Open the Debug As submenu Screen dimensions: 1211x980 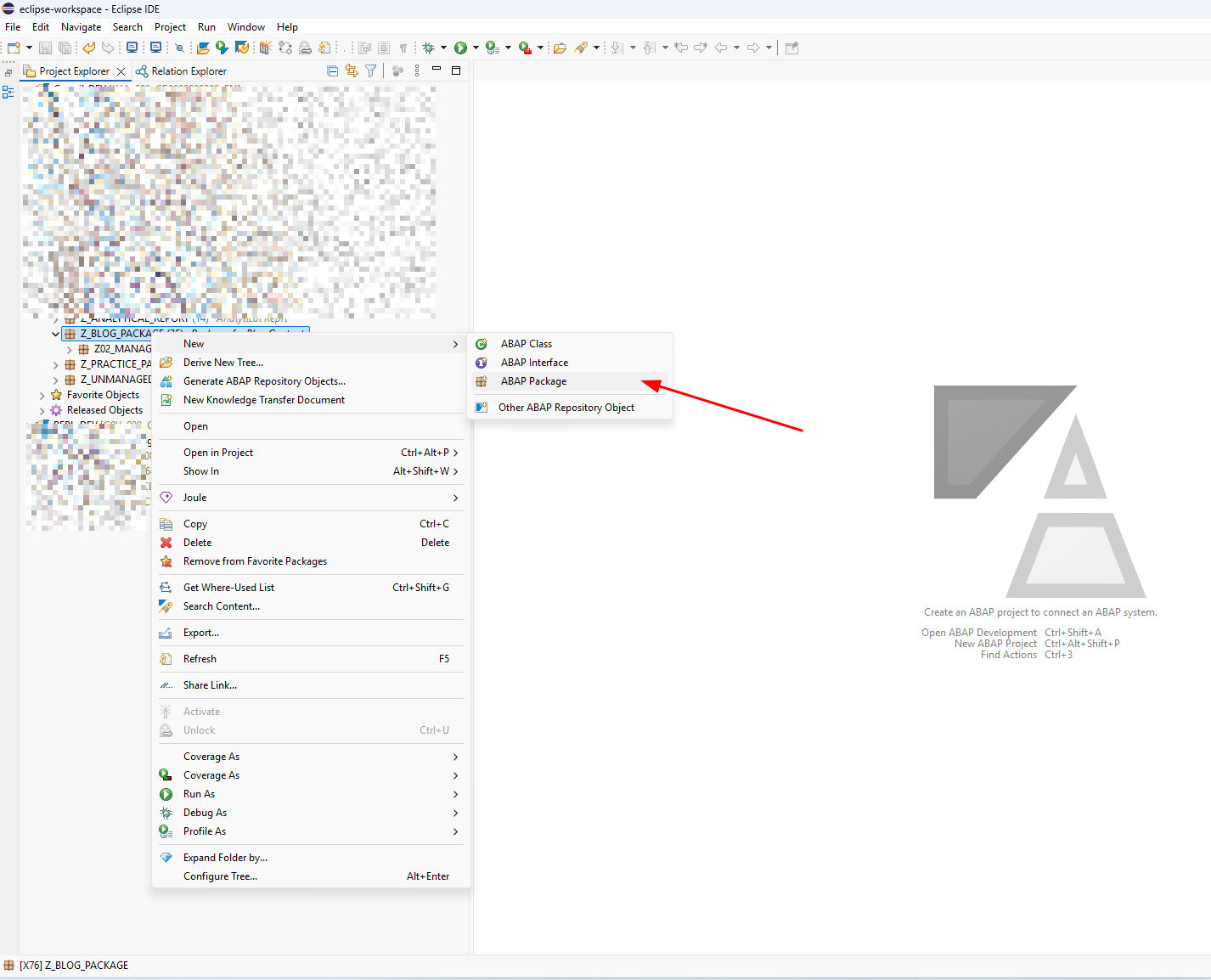pyautogui.click(x=311, y=813)
